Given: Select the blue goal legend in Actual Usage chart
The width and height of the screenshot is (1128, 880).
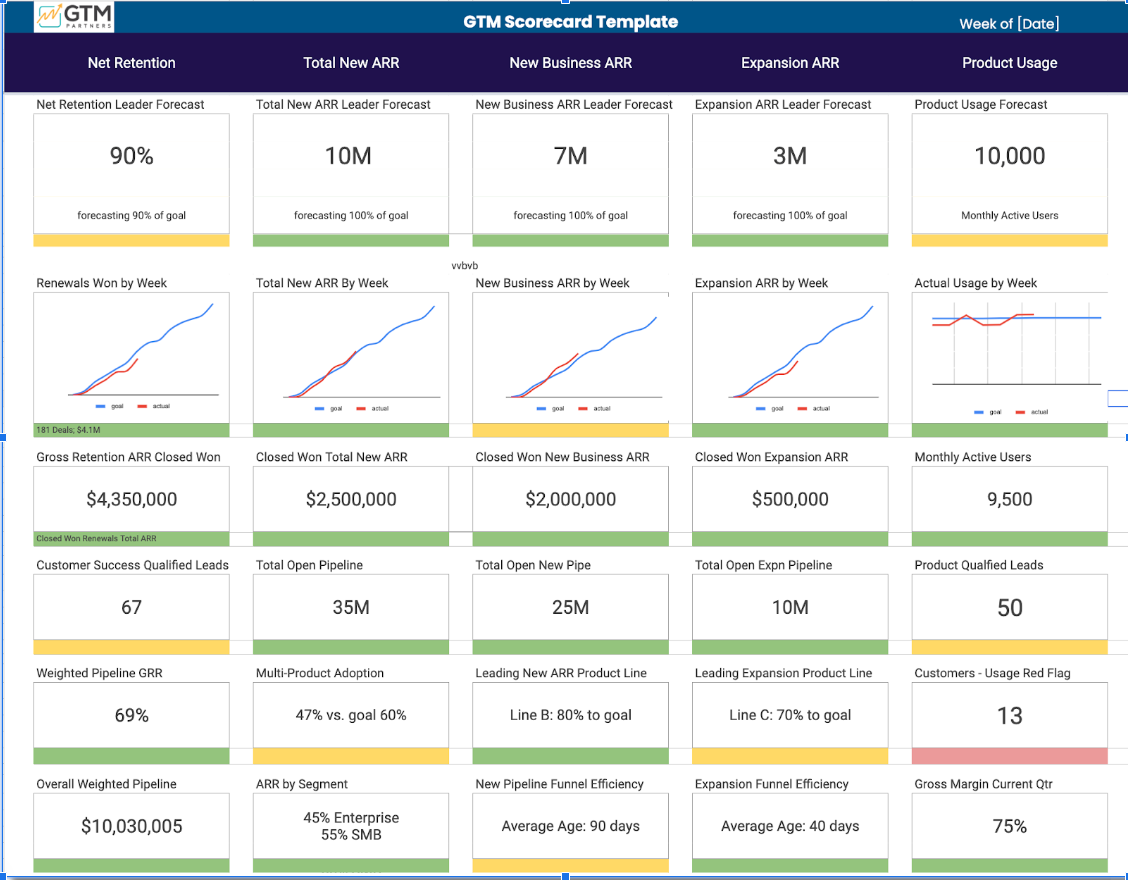Looking at the screenshot, I should pyautogui.click(x=977, y=410).
